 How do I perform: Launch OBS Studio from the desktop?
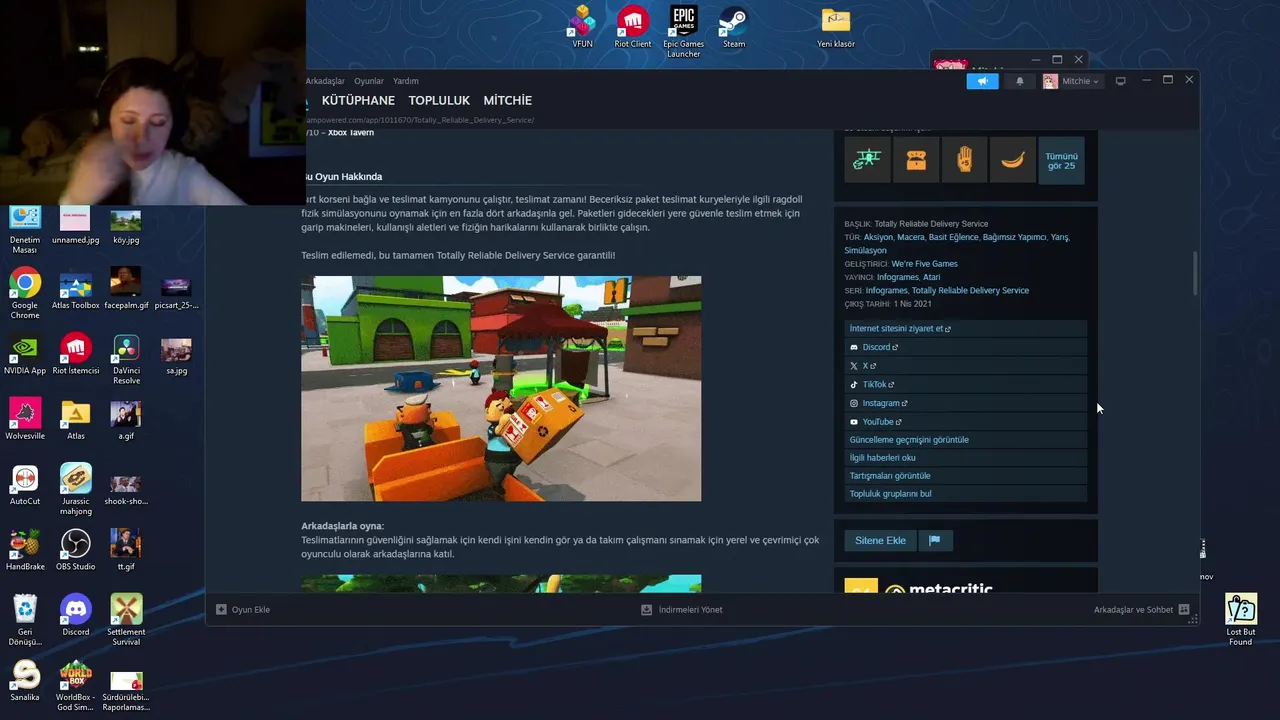click(x=76, y=550)
